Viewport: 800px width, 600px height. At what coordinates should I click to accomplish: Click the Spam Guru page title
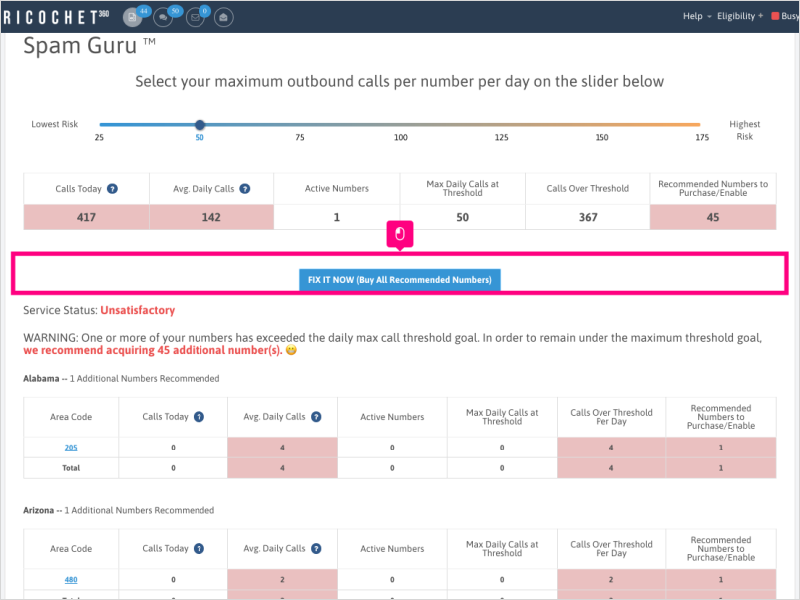pyautogui.click(x=89, y=45)
